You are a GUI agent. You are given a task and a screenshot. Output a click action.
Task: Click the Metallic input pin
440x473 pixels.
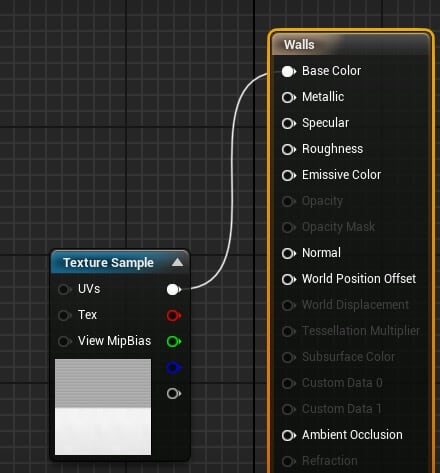289,97
